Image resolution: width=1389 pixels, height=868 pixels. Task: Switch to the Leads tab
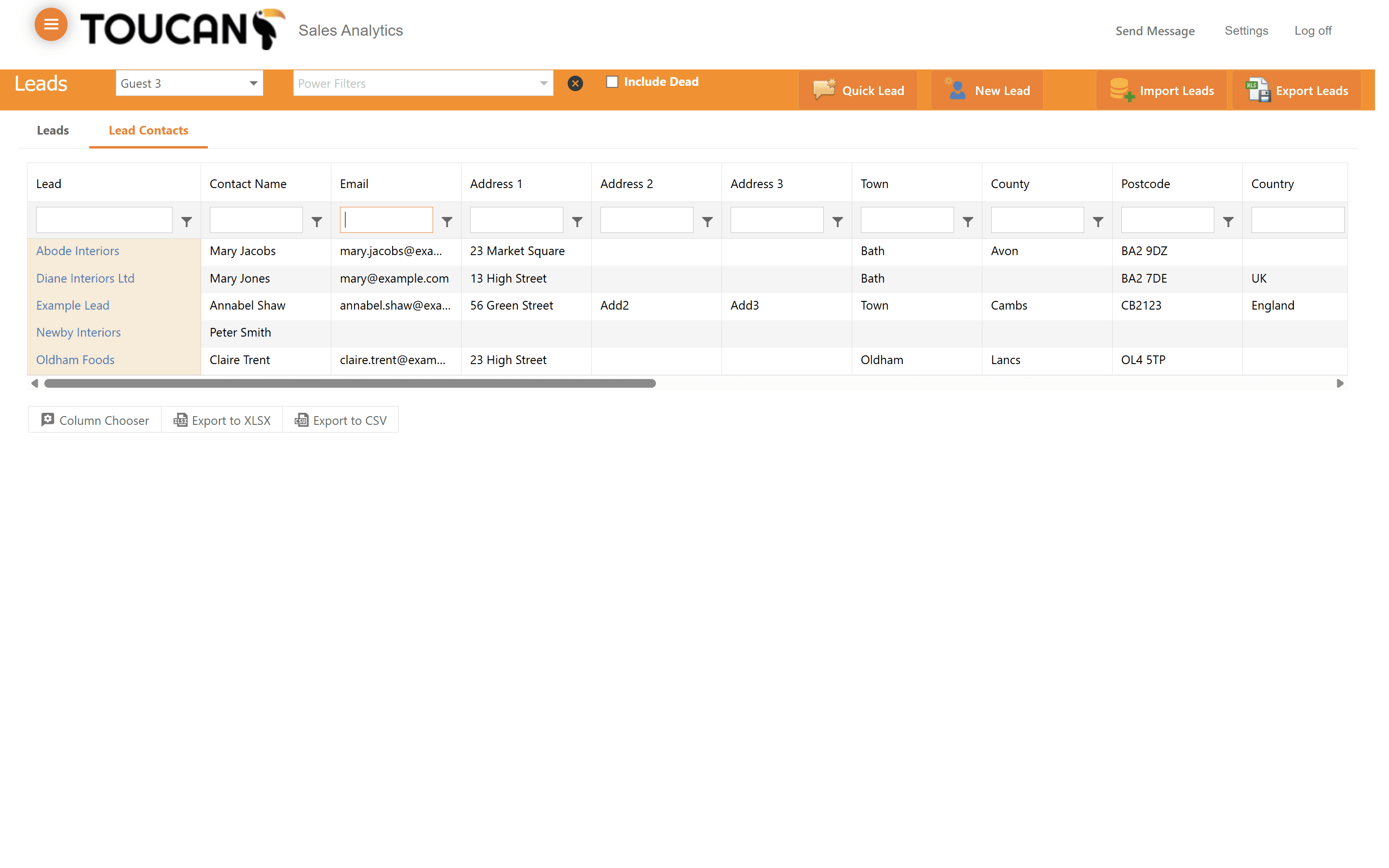point(53,130)
